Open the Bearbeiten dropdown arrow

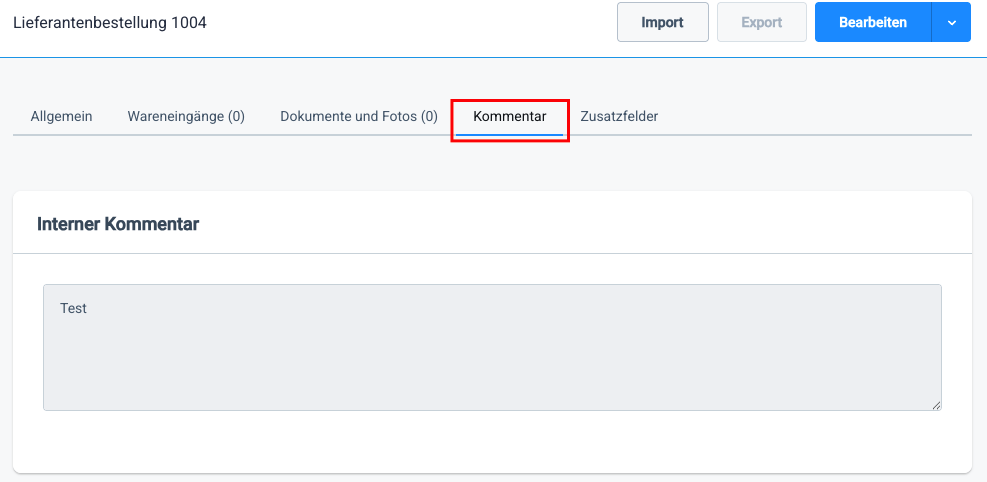click(951, 22)
